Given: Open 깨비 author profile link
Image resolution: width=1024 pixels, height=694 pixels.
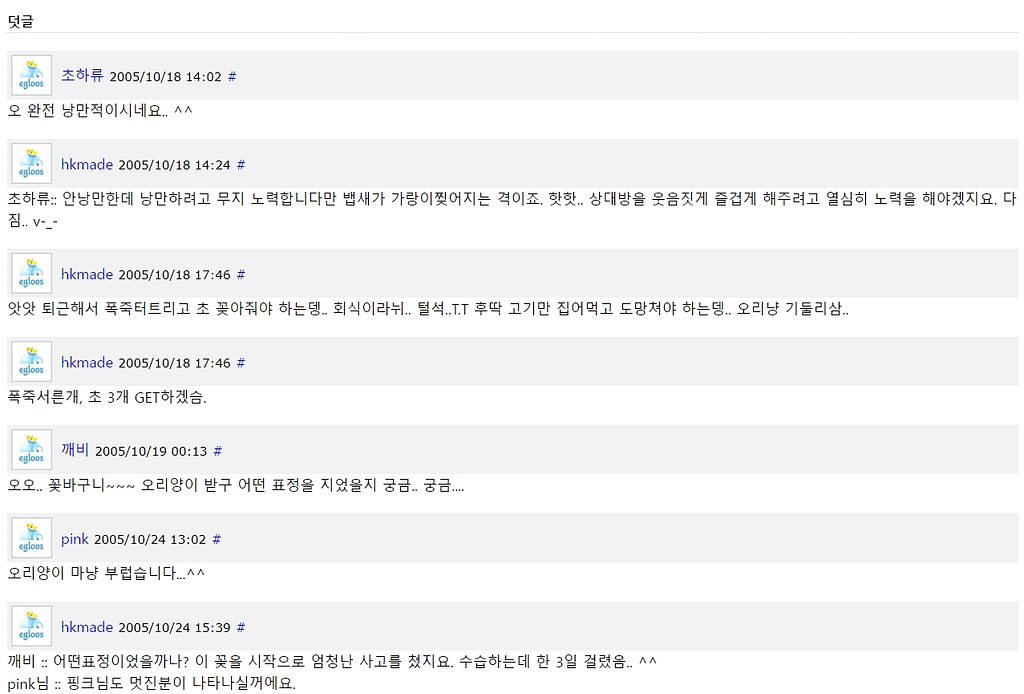Looking at the screenshot, I should pos(74,449).
